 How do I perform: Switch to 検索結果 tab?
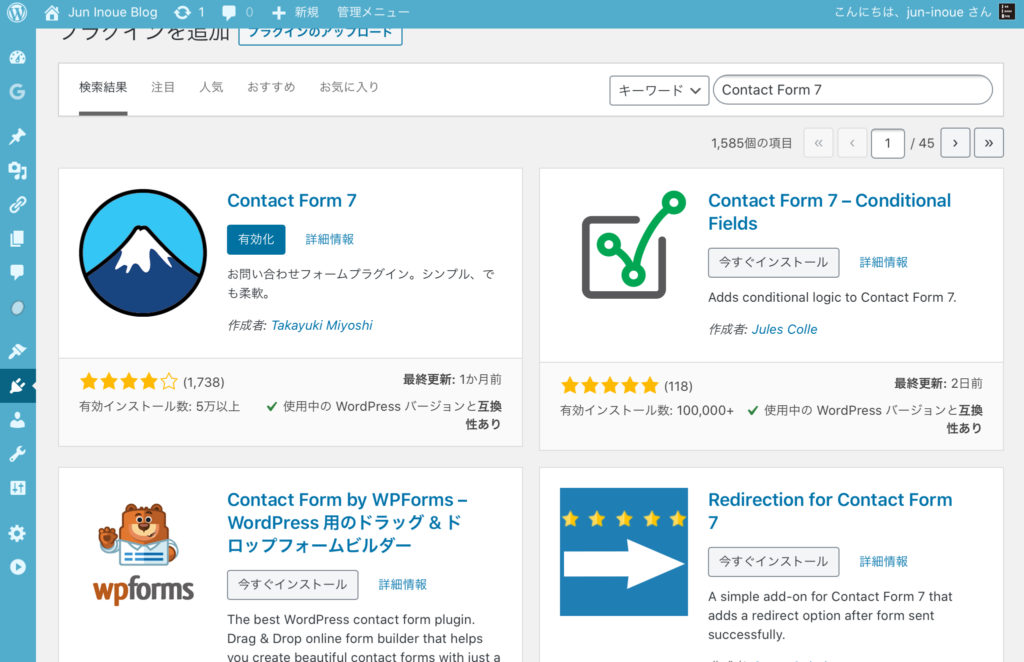pyautogui.click(x=103, y=87)
